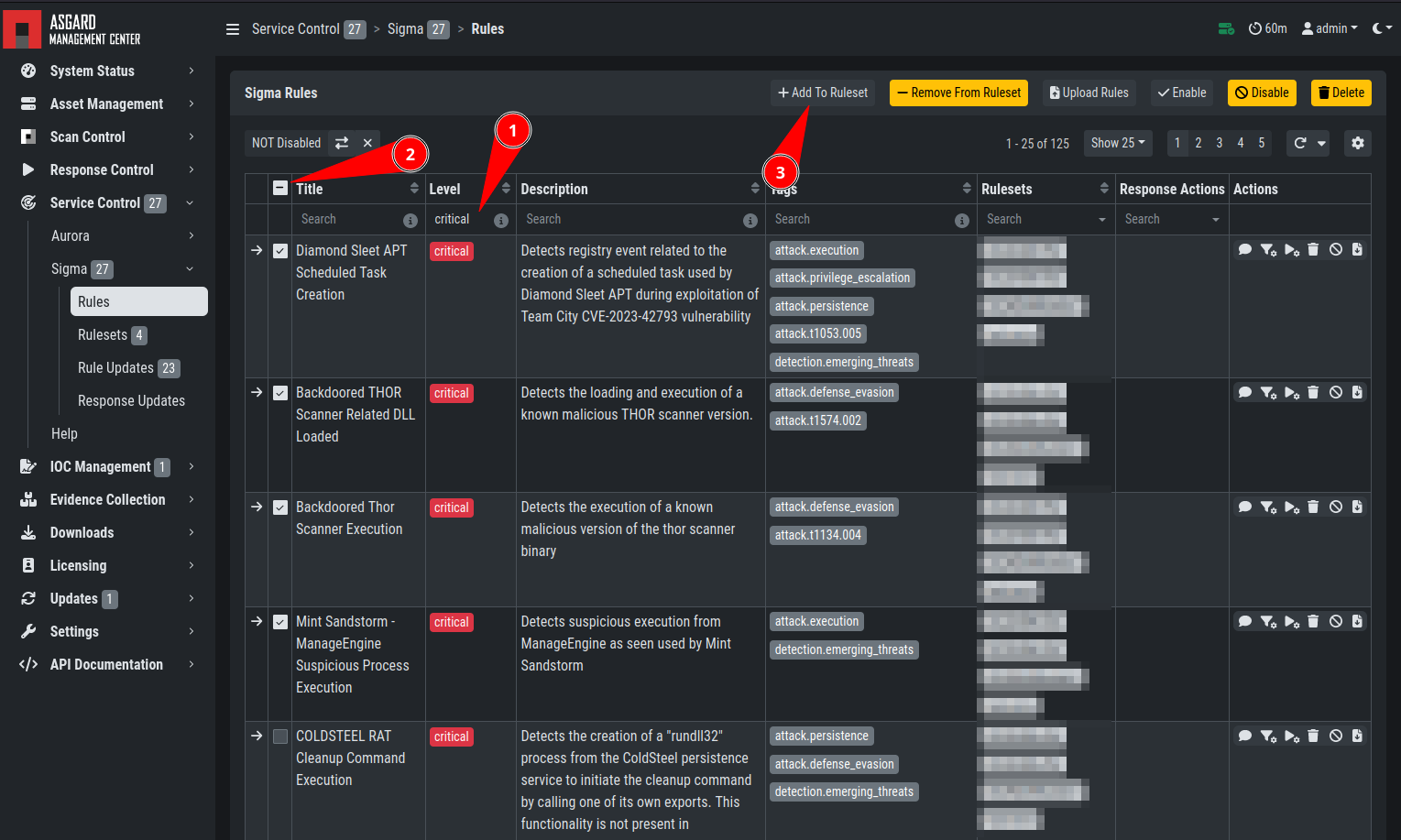Click the attack.t1053.005 tag

tap(818, 333)
